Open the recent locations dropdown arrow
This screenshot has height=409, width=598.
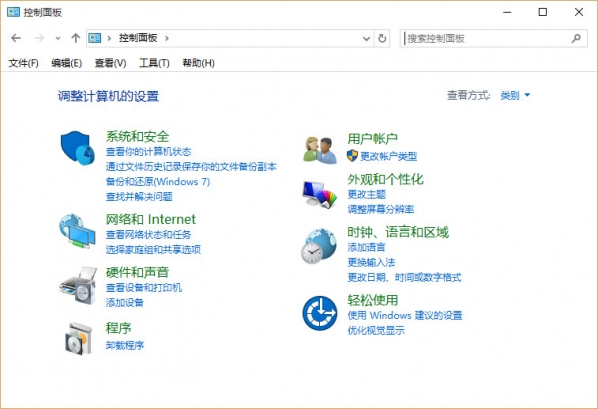58,38
